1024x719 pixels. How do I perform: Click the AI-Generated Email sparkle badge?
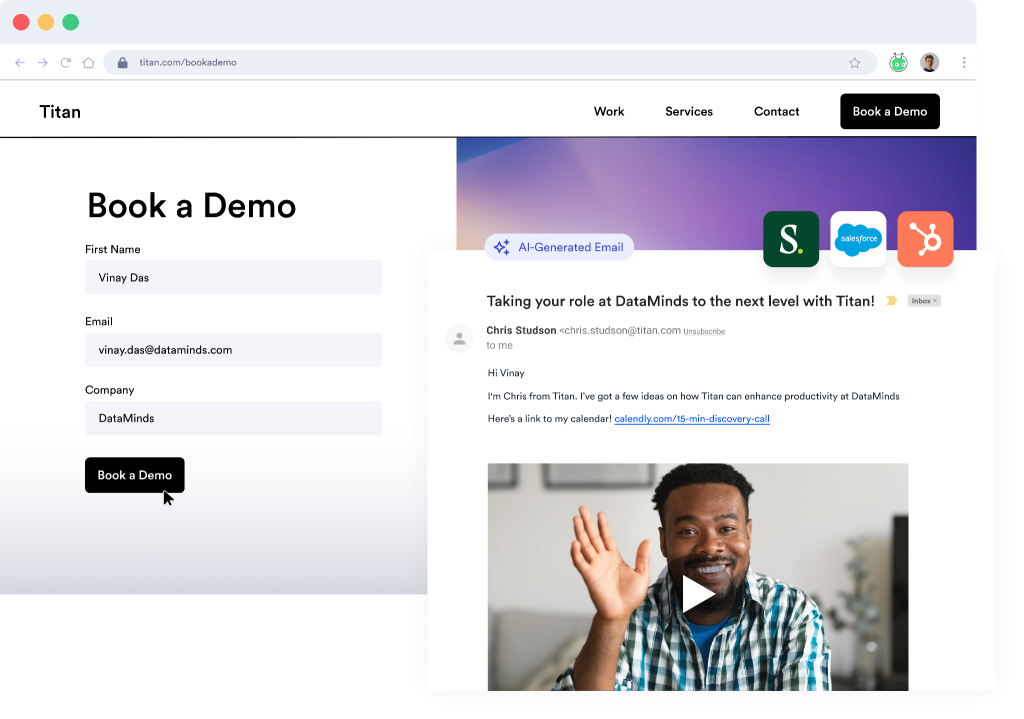click(558, 247)
